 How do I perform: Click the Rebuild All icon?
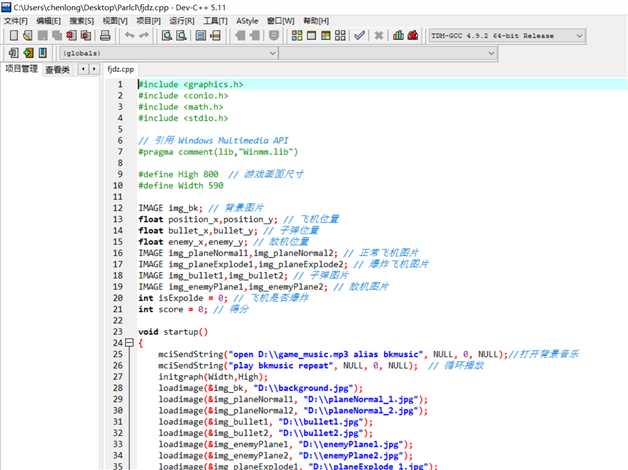point(340,36)
